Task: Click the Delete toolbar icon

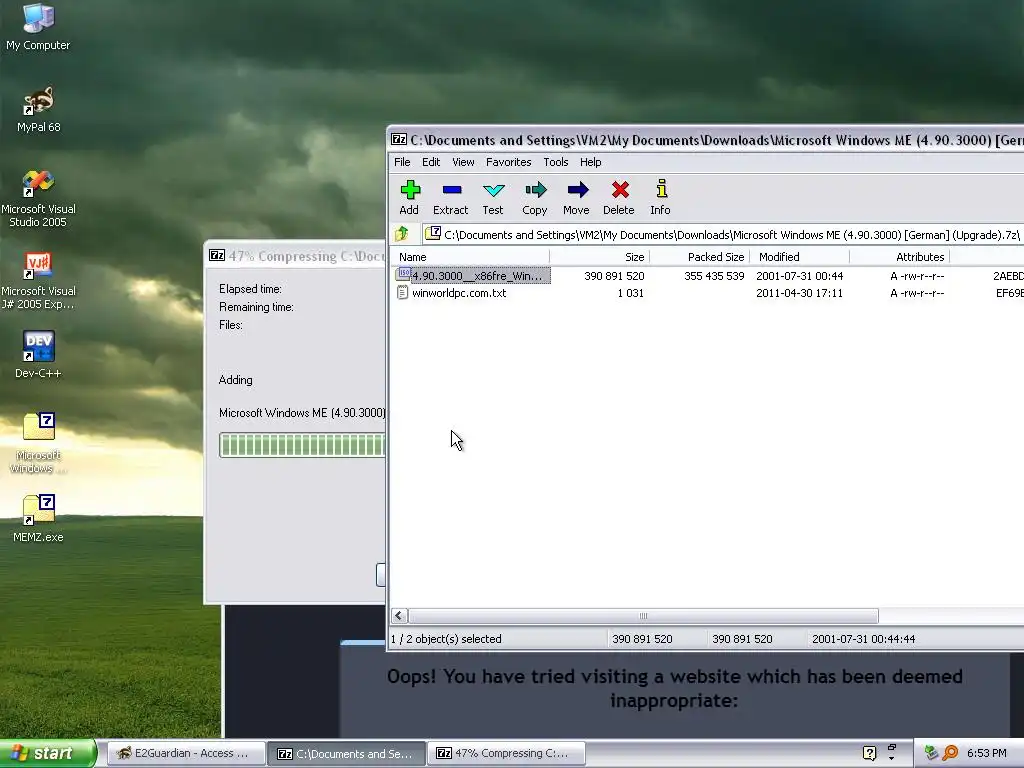Action: pyautogui.click(x=619, y=197)
